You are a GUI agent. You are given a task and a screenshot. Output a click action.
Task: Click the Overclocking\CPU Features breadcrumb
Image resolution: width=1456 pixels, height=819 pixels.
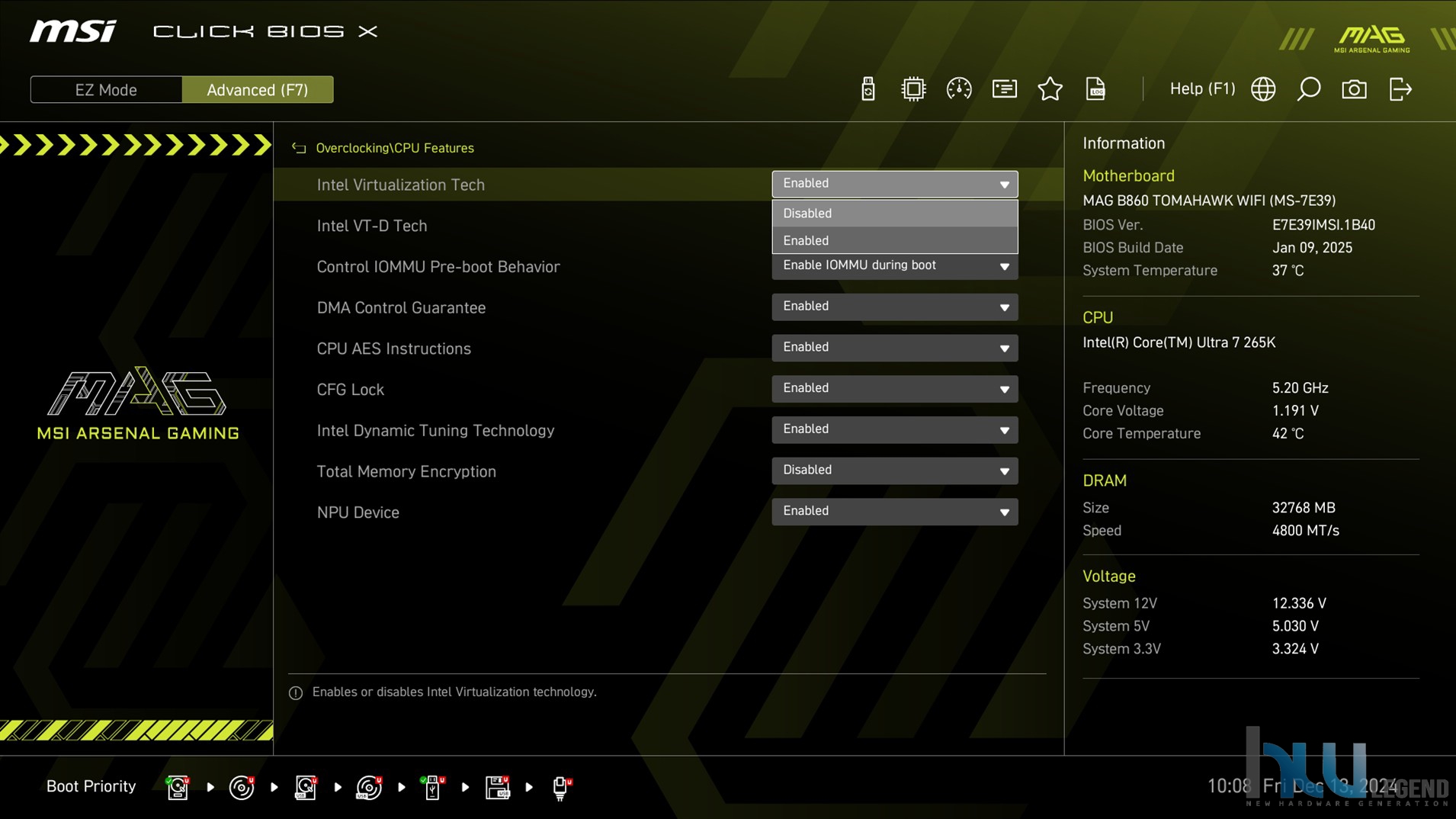pos(395,148)
